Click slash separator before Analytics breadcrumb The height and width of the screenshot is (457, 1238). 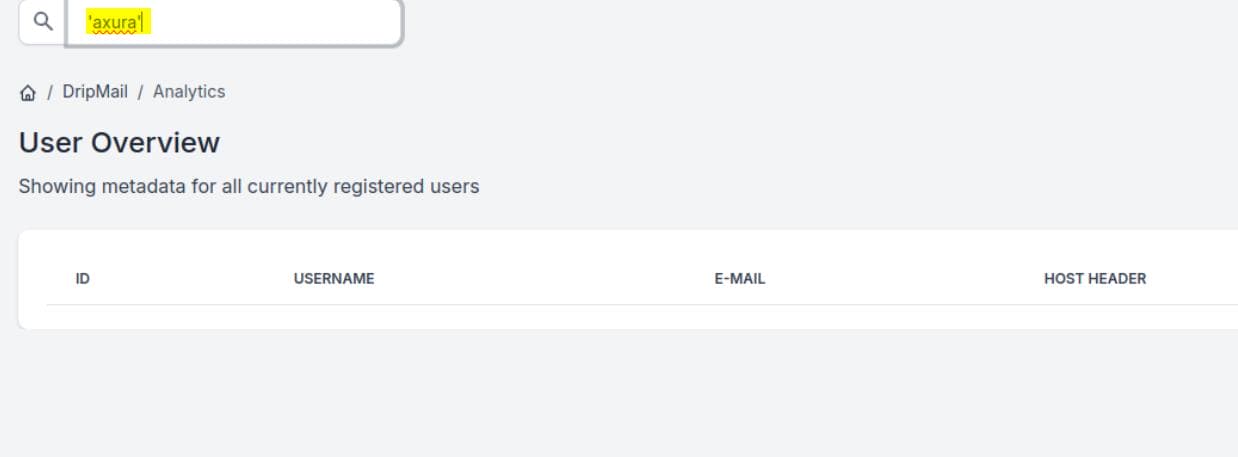(141, 92)
